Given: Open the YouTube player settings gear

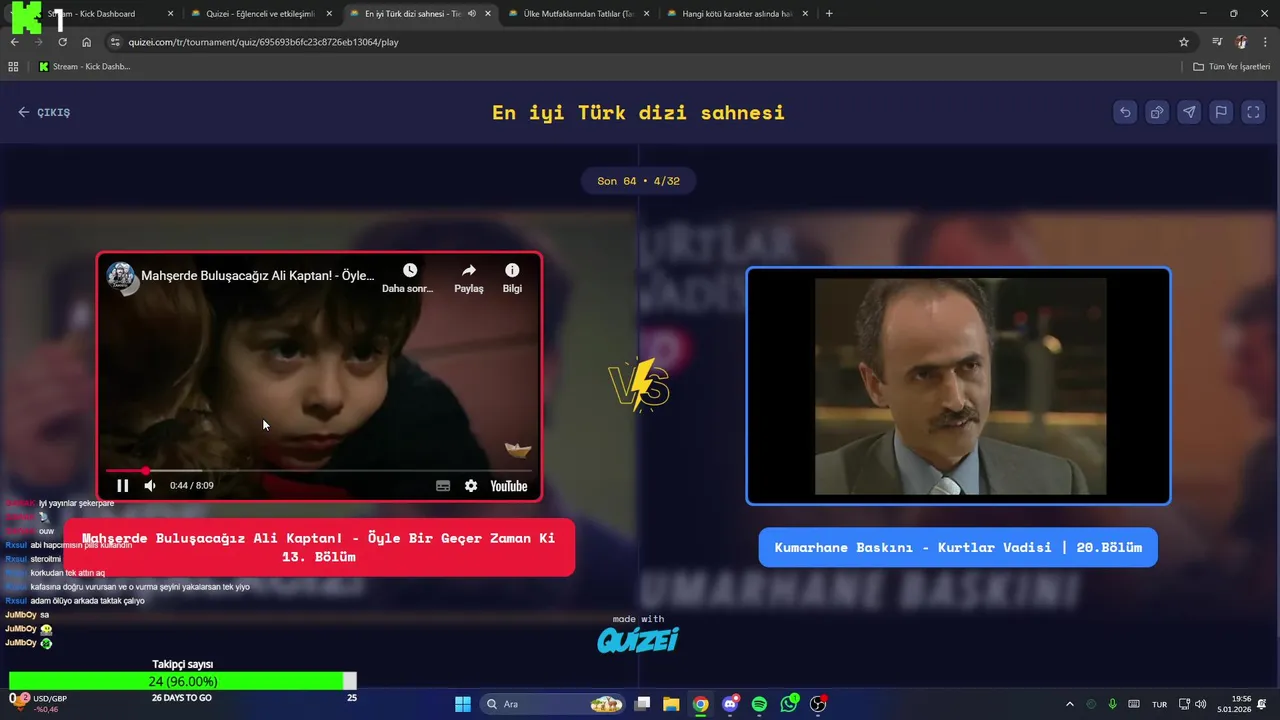Looking at the screenshot, I should [x=471, y=486].
